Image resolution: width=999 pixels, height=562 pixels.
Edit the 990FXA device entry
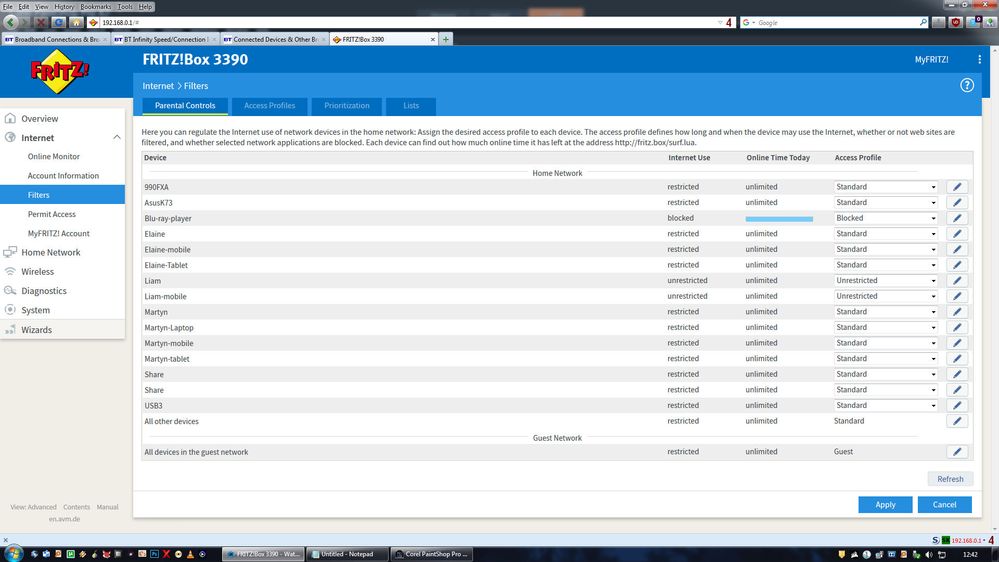(957, 187)
